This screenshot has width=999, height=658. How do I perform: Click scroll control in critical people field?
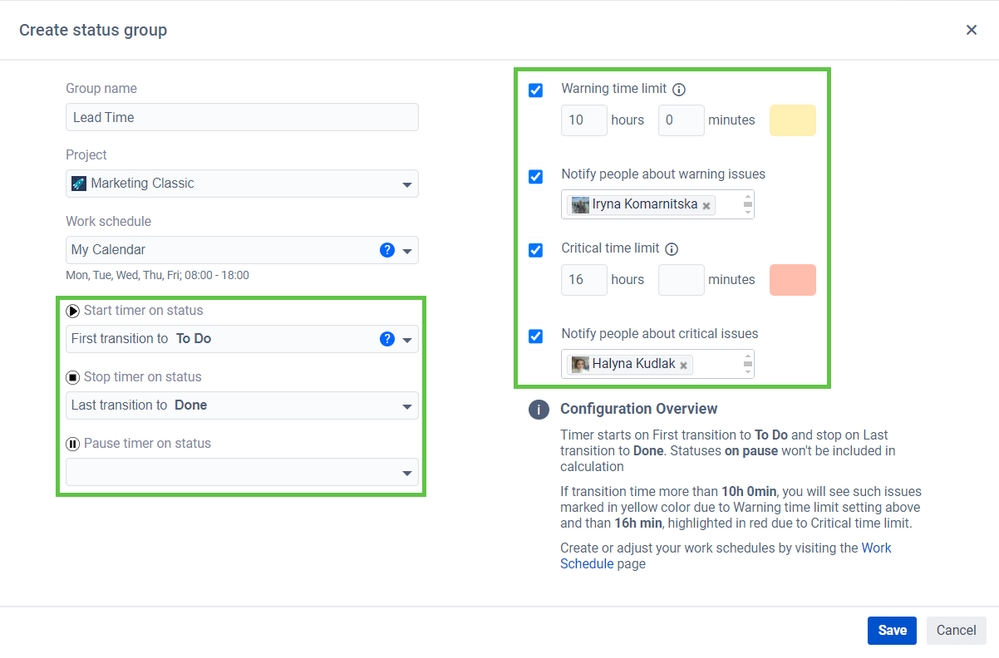point(748,364)
